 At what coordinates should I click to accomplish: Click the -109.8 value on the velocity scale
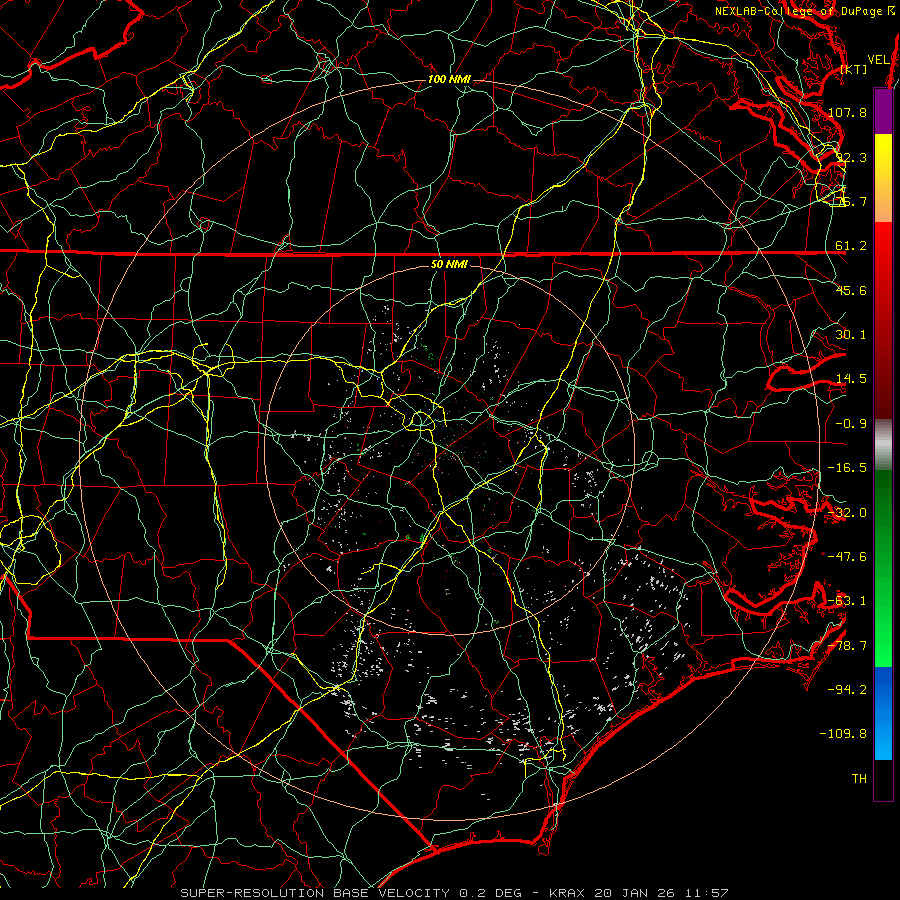(844, 734)
